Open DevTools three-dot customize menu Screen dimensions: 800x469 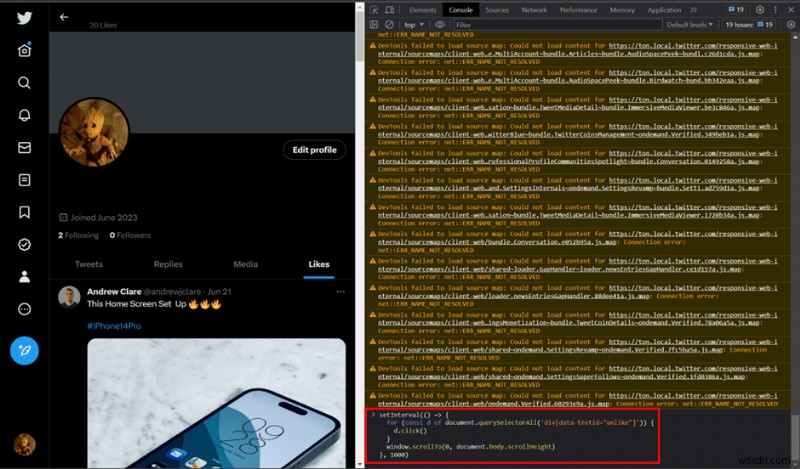point(776,10)
